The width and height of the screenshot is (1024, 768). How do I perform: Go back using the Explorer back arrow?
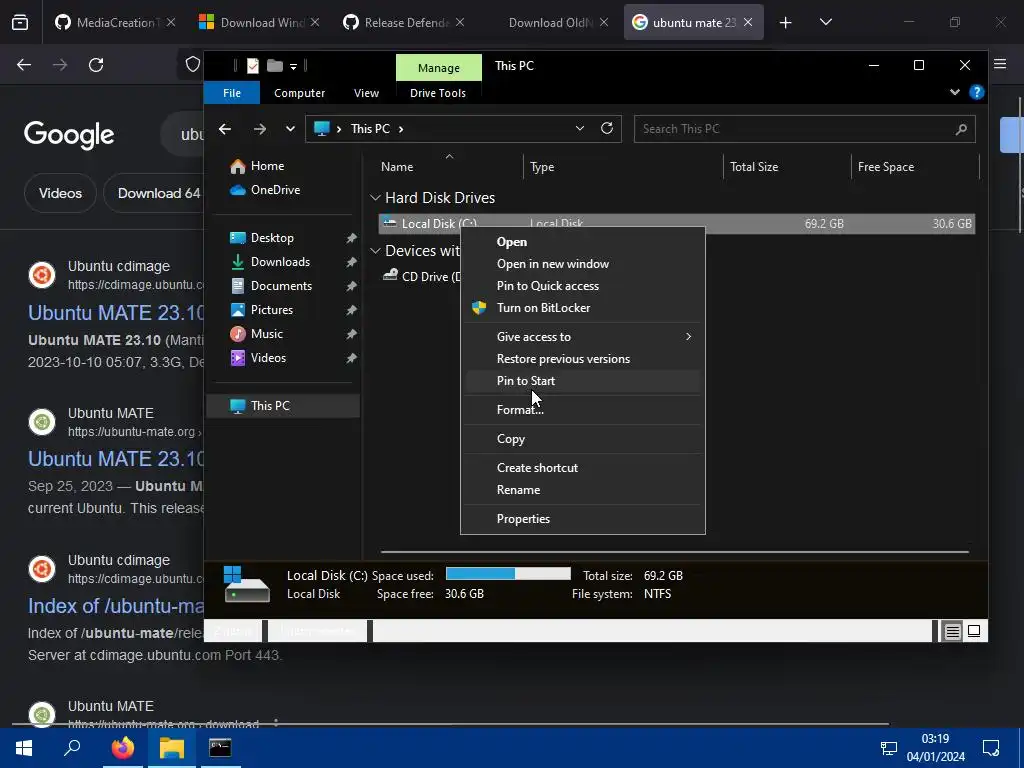tap(225, 129)
